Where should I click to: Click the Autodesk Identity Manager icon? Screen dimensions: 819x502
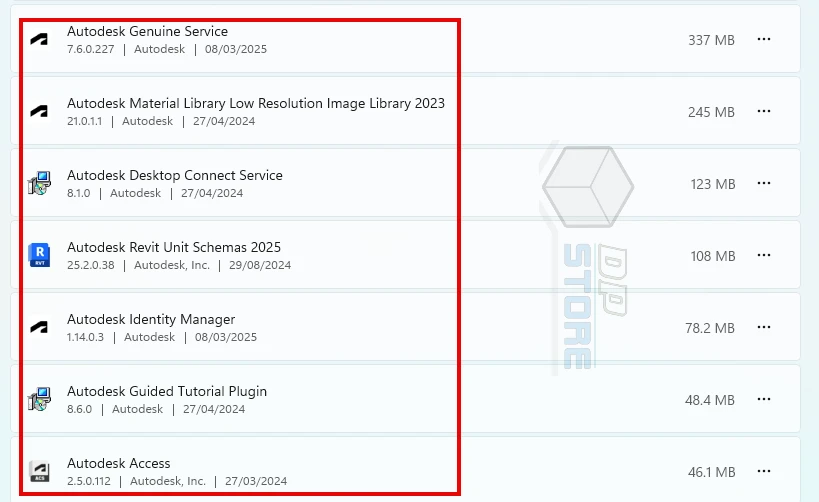pyautogui.click(x=39, y=328)
